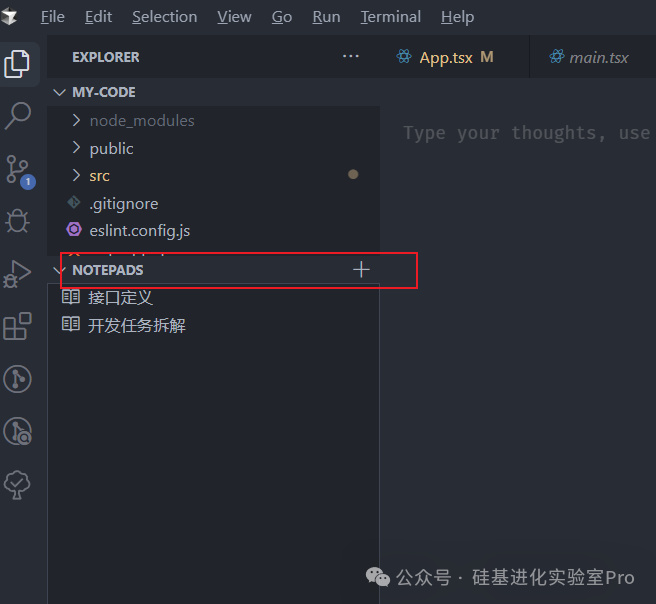The height and width of the screenshot is (604, 656).
Task: Open the tree-shaped icon in activity bar
Action: click(18, 484)
